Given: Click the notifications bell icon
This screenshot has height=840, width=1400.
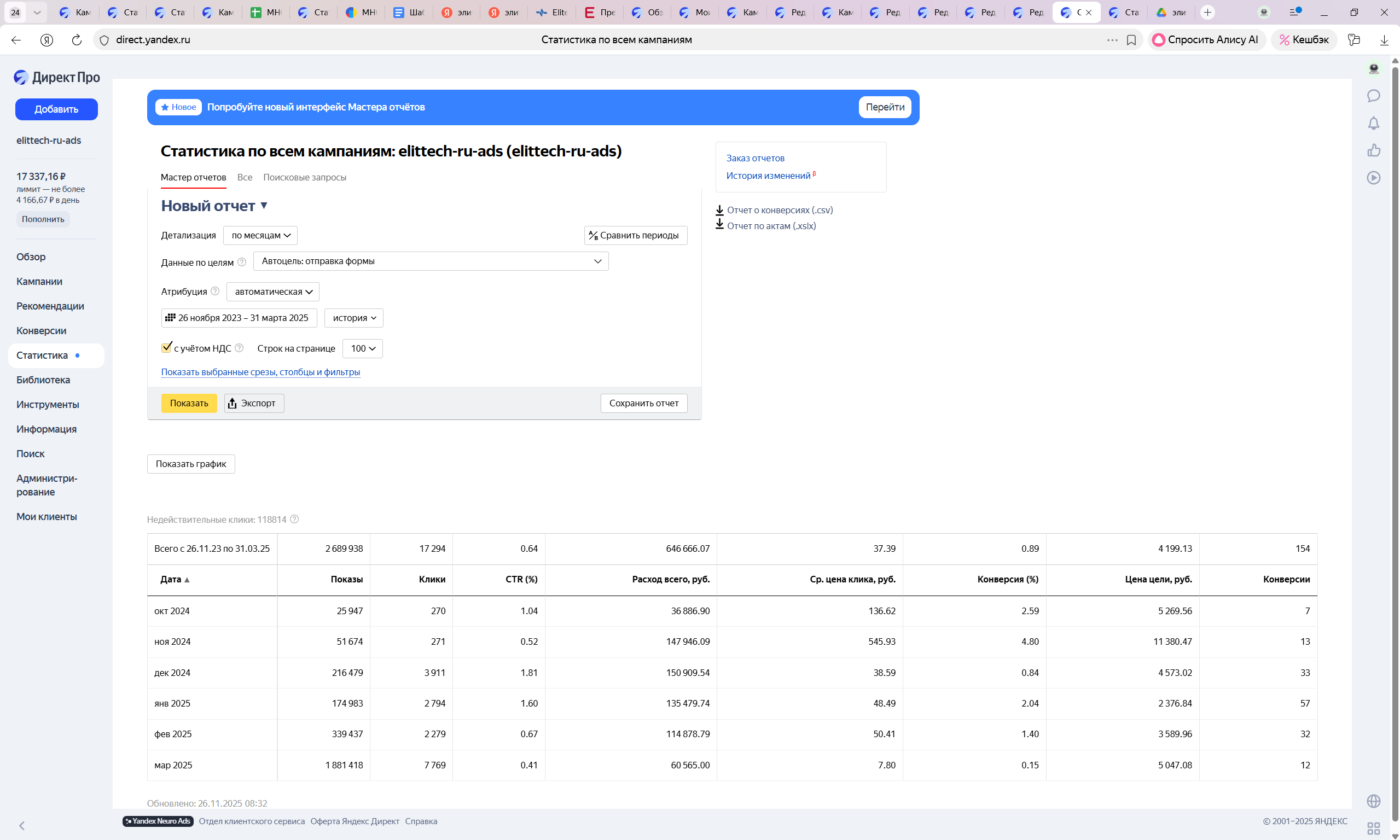Looking at the screenshot, I should point(1373,124).
